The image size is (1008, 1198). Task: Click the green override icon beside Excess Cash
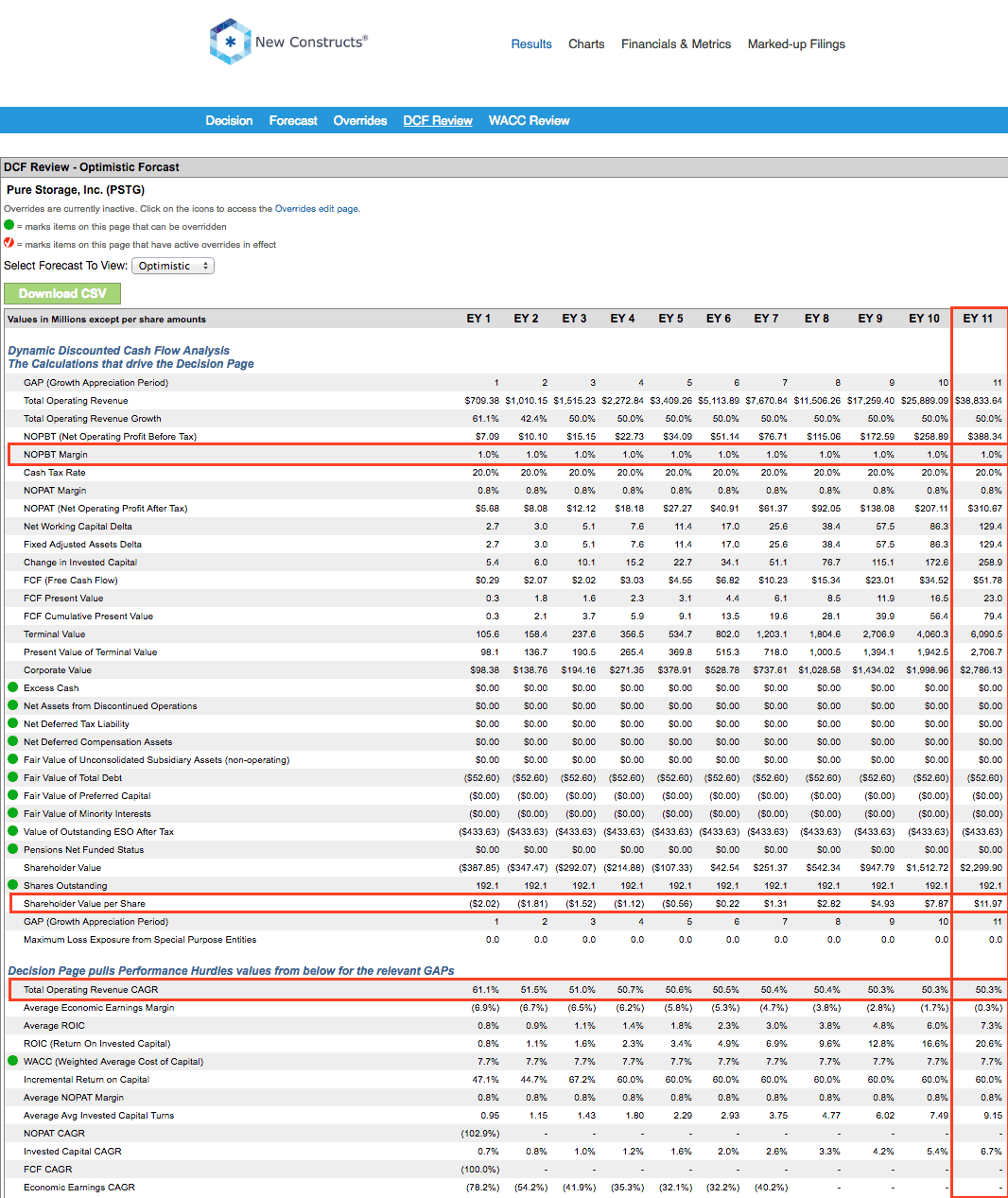pos(13,687)
